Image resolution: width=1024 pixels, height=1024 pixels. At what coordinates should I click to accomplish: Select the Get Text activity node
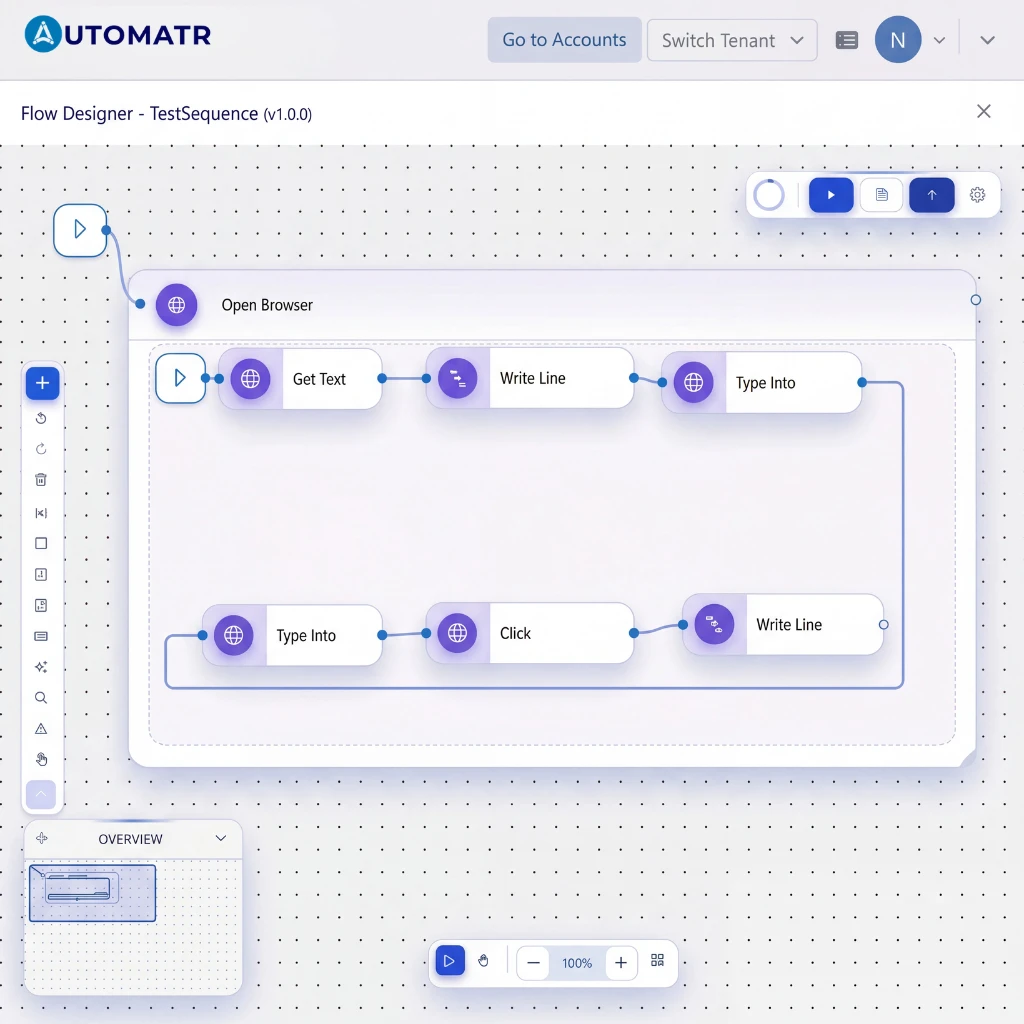tap(300, 379)
